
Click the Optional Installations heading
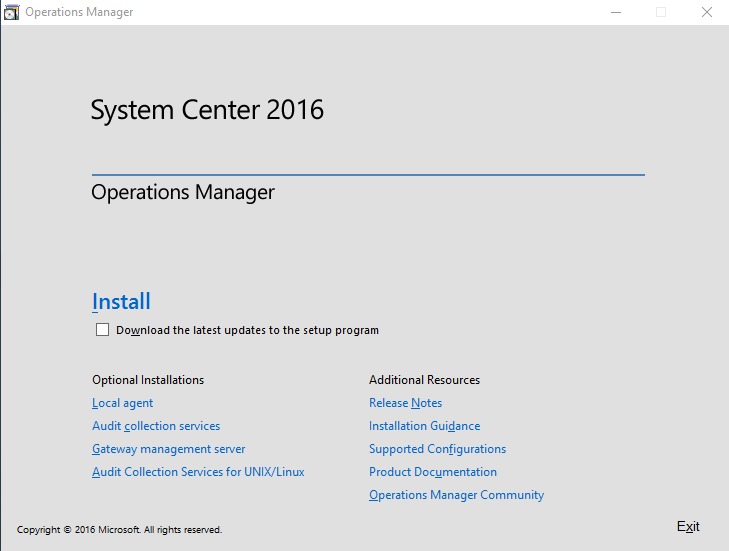tap(148, 380)
